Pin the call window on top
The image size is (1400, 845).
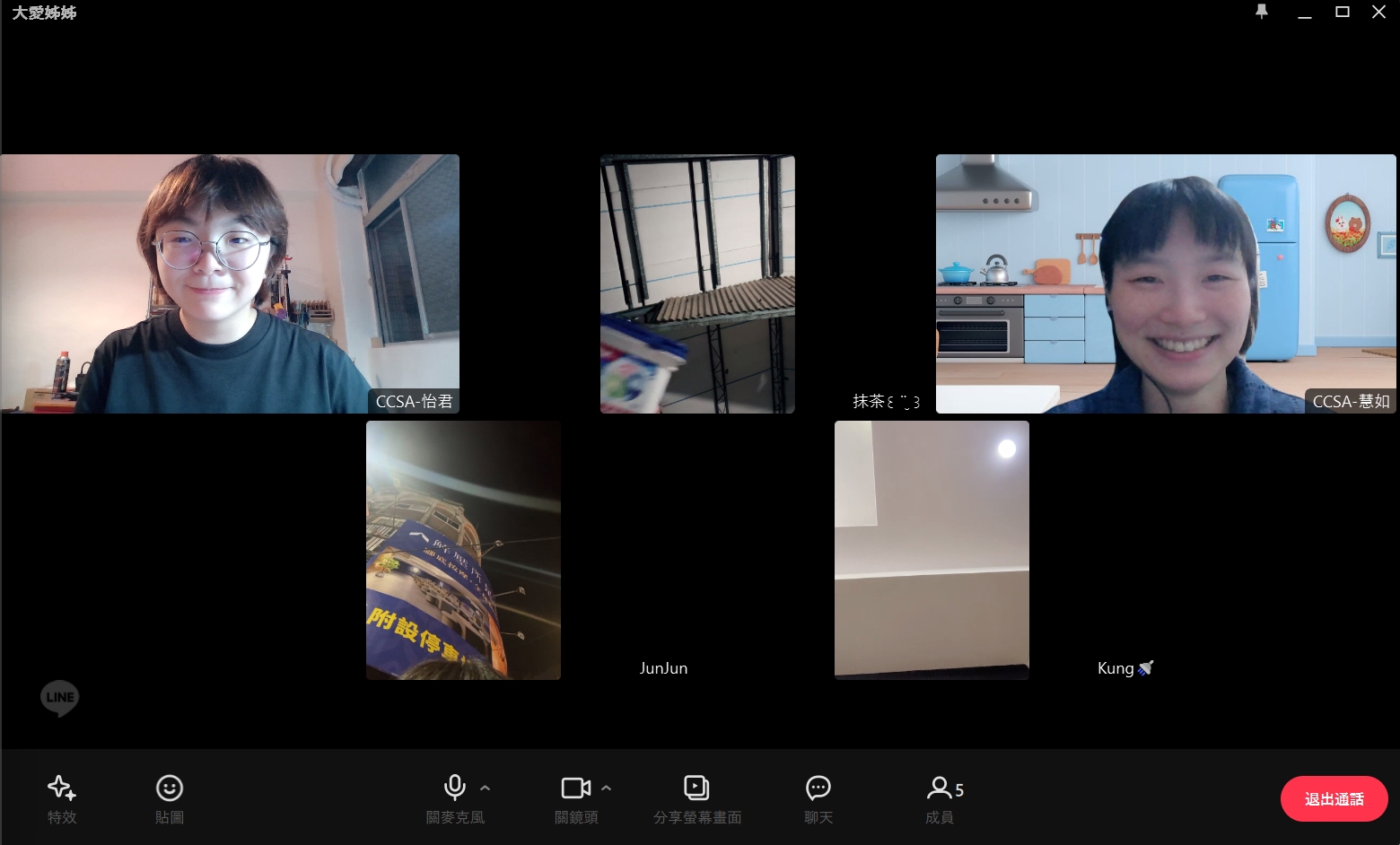(1262, 12)
